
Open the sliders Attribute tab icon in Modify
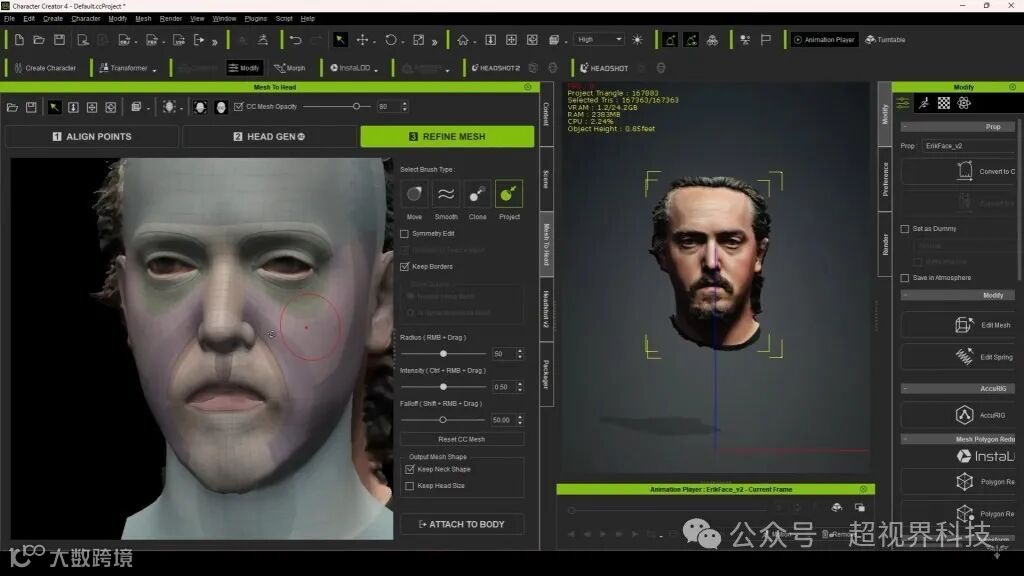click(903, 103)
